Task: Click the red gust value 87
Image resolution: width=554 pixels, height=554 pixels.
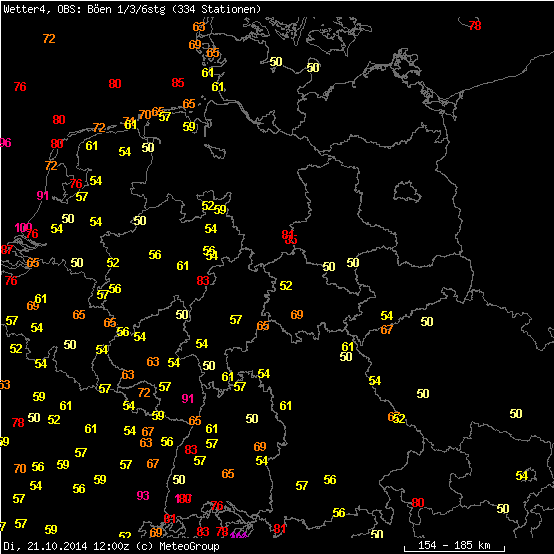Action: (7, 250)
